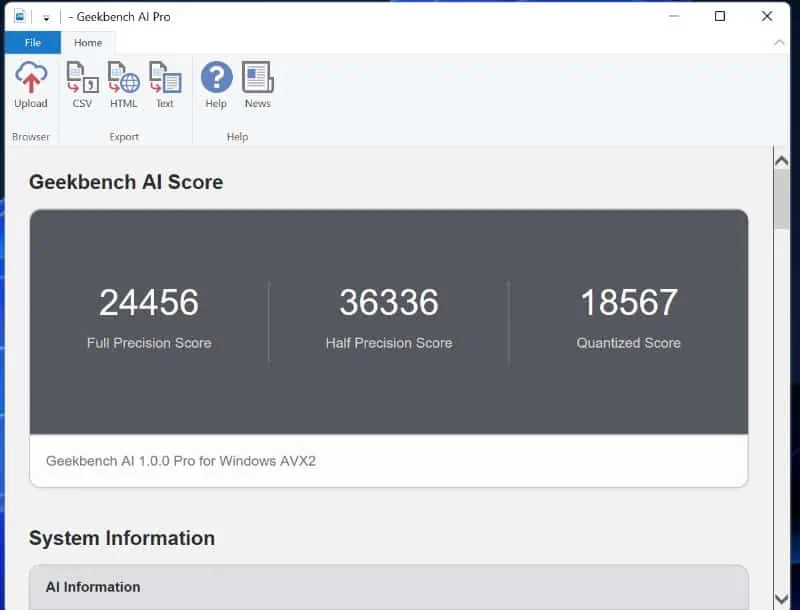Minimize the Geekbench AI Pro window

coord(674,16)
